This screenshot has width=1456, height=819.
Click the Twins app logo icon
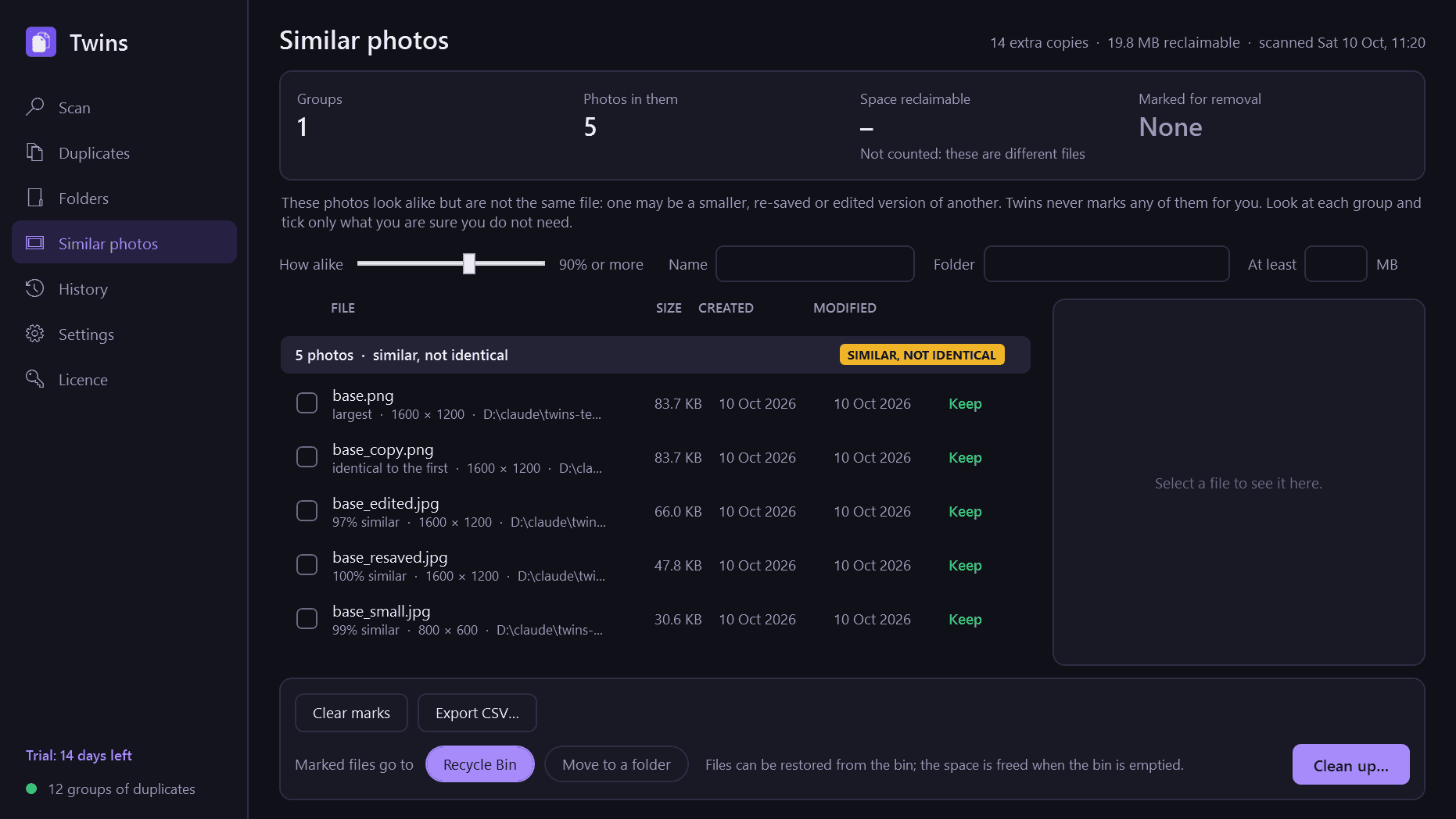coord(41,42)
